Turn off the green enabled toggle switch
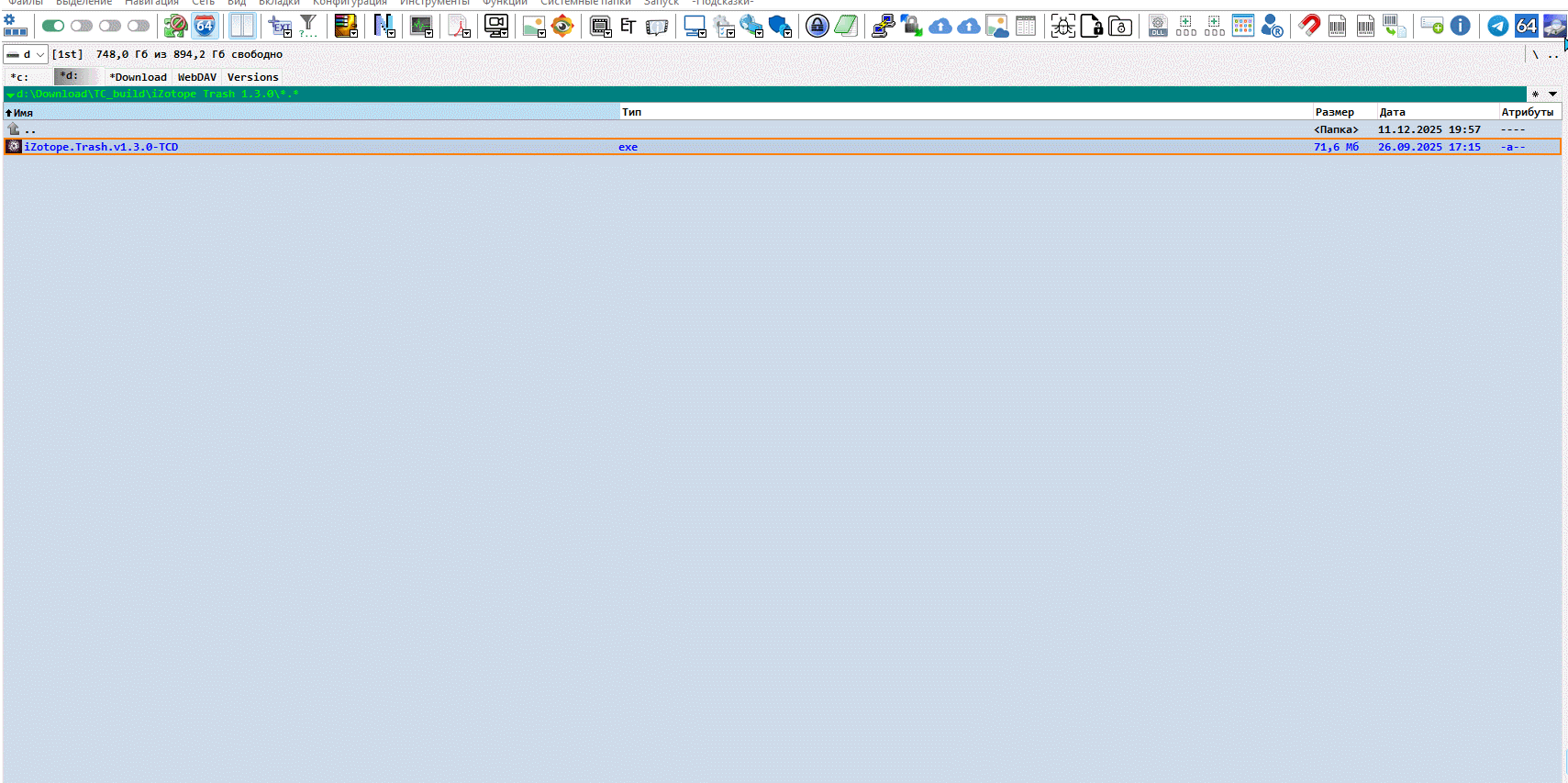The height and width of the screenshot is (783, 1568). [x=53, y=26]
